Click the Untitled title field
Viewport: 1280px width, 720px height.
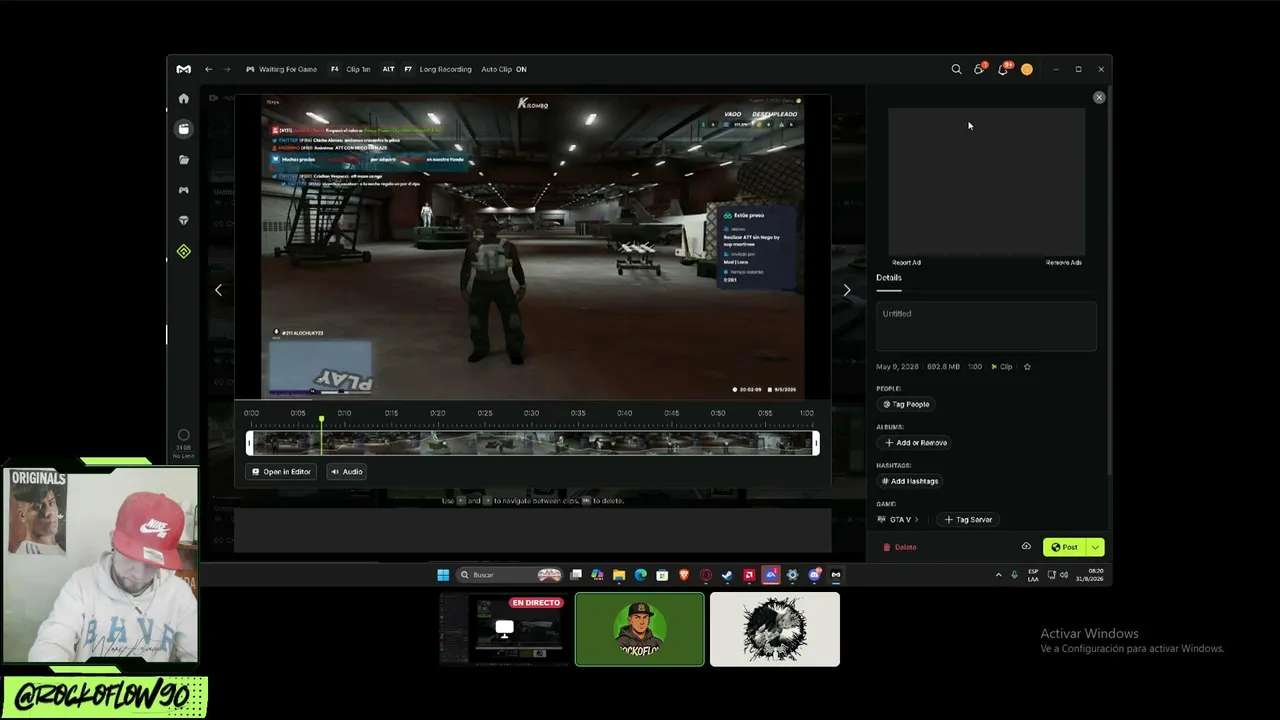(986, 327)
